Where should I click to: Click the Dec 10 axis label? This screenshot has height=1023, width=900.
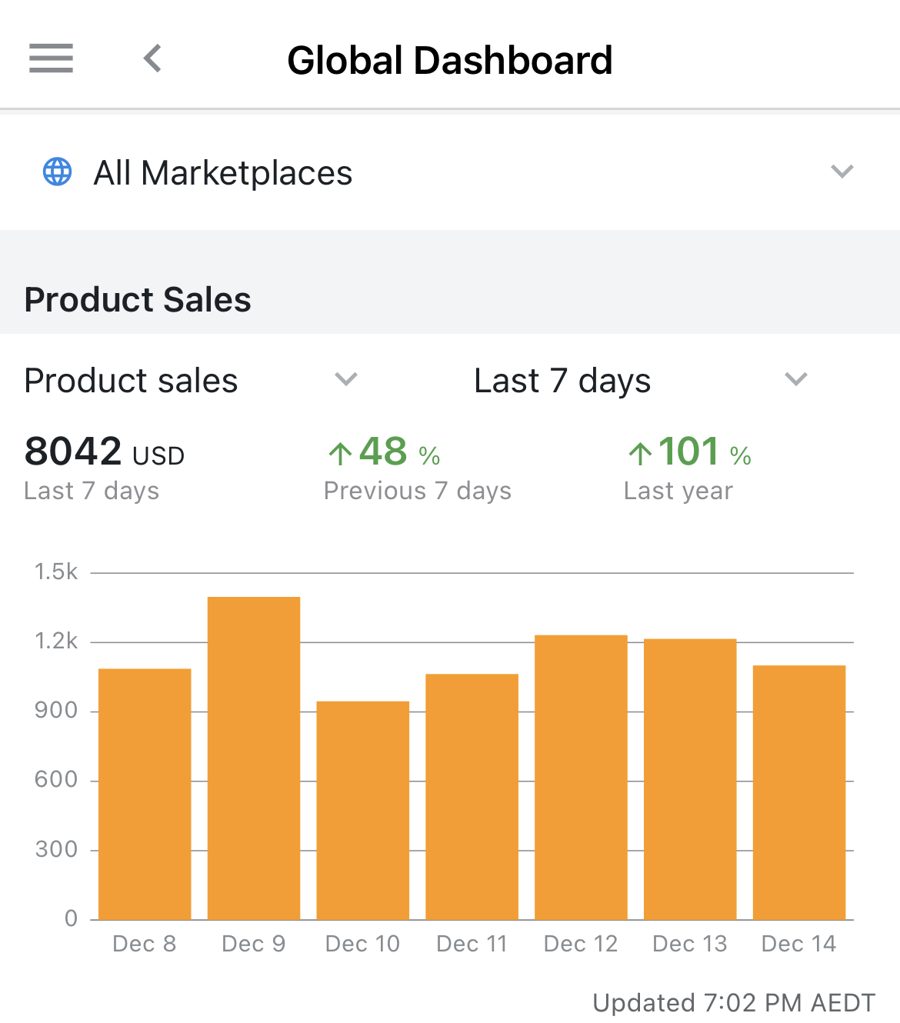point(362,943)
